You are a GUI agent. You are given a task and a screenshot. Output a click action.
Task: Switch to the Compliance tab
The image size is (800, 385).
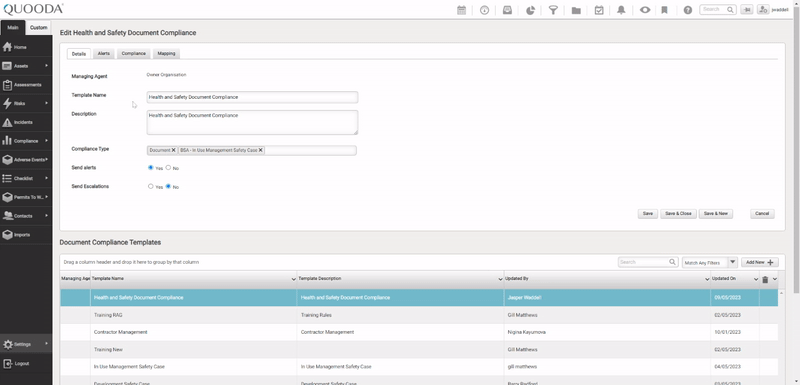coord(134,54)
